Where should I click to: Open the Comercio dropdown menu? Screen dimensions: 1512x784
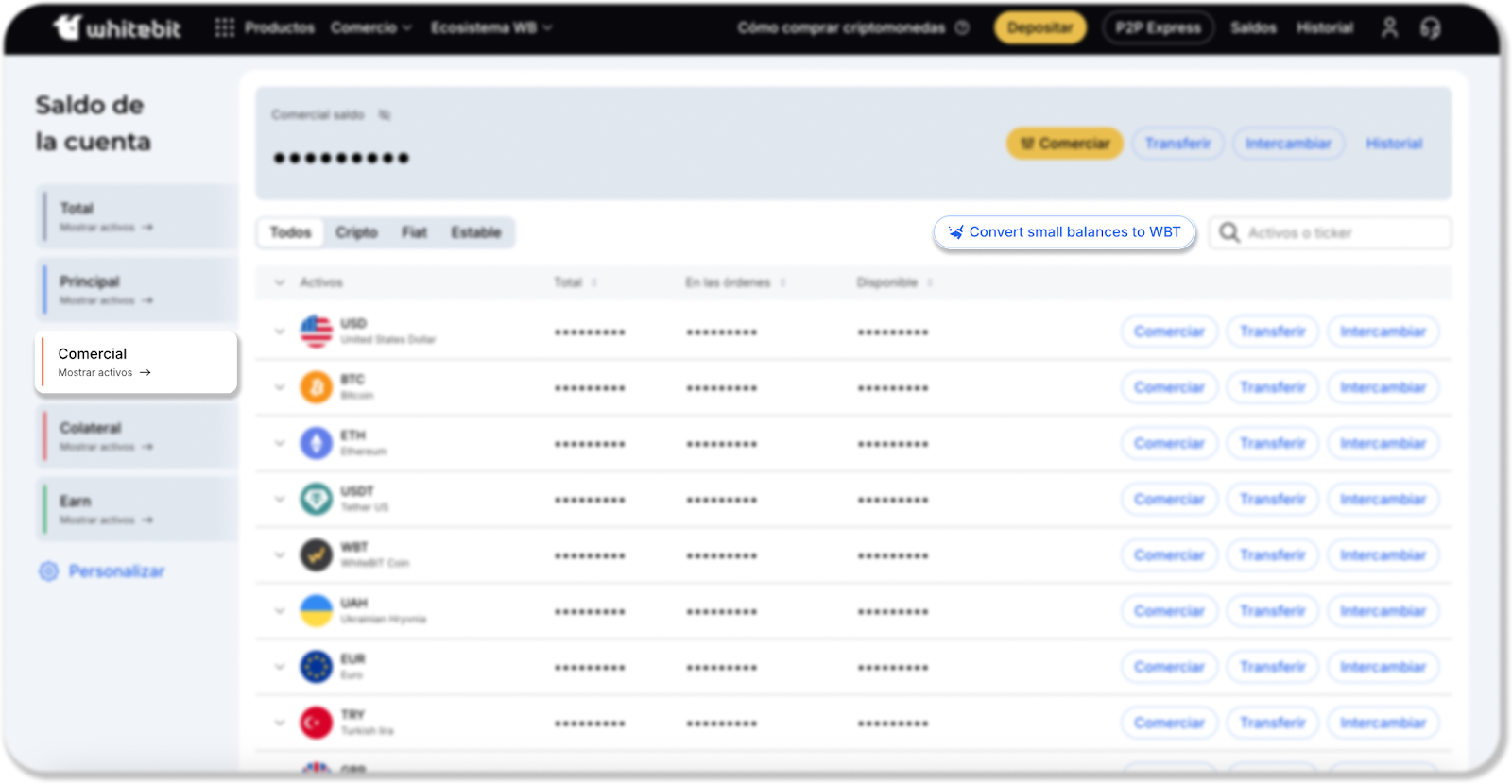click(371, 27)
